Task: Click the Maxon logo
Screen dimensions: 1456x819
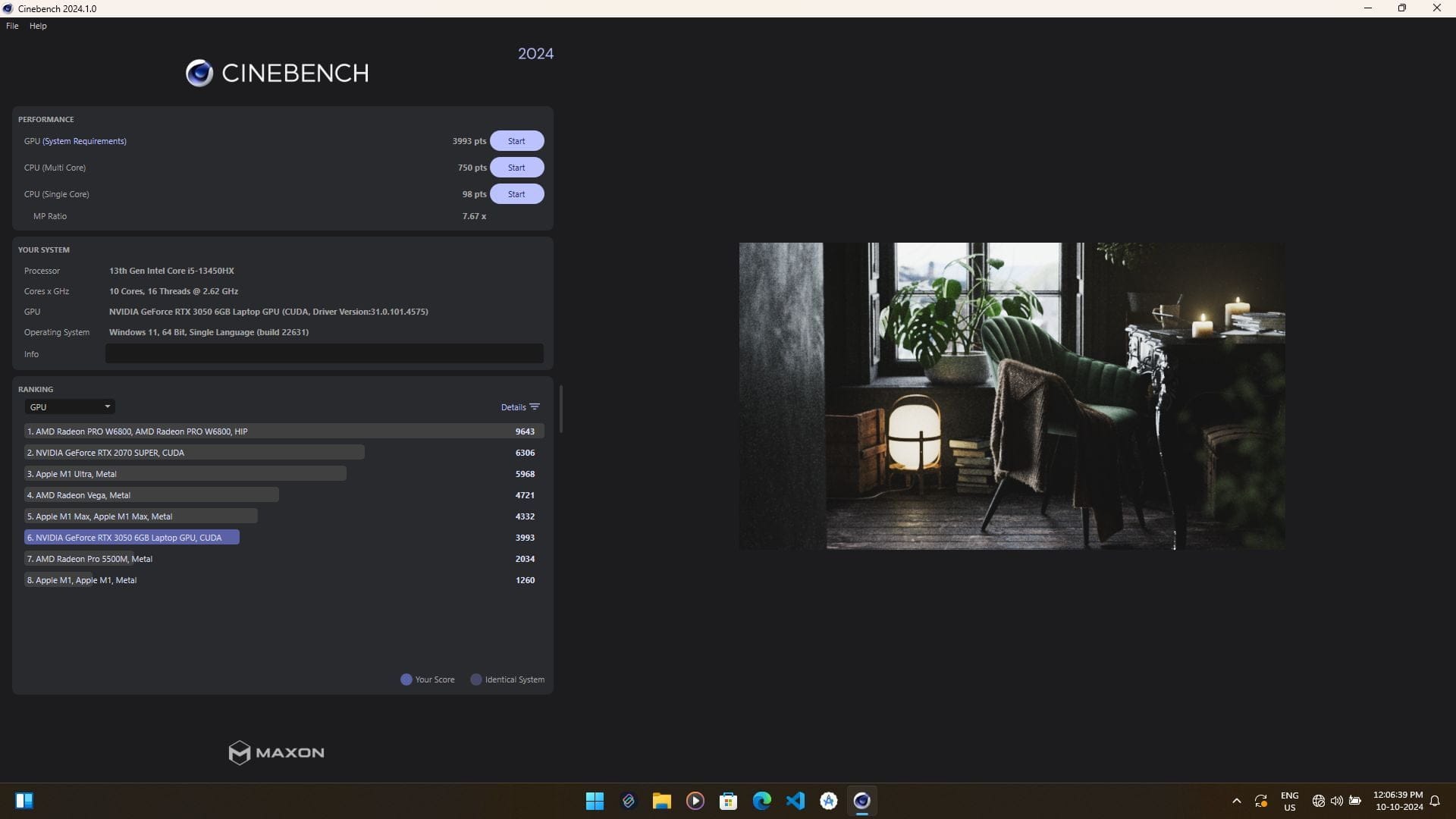Action: 277,752
